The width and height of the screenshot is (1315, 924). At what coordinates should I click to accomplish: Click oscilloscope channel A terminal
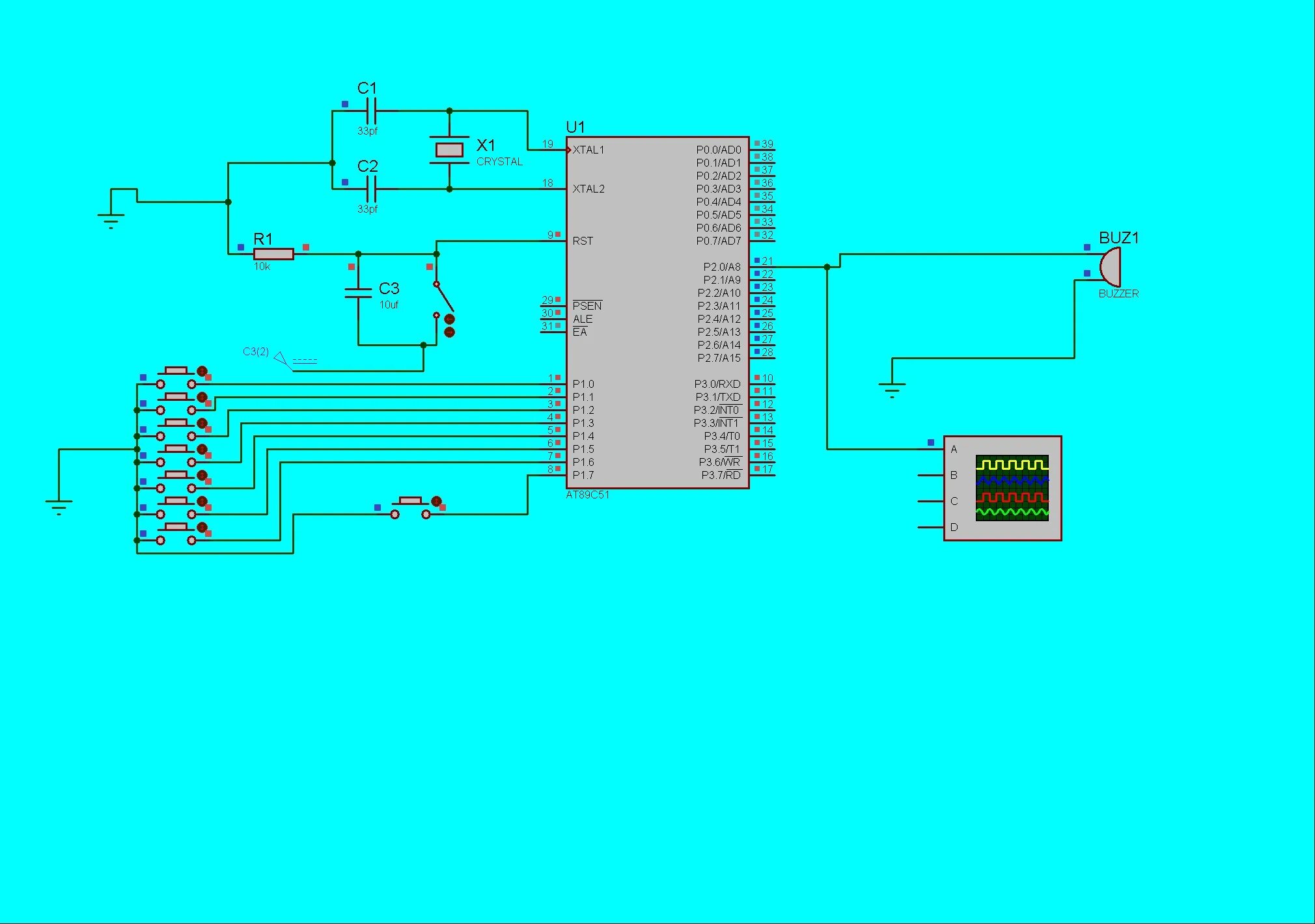click(931, 449)
